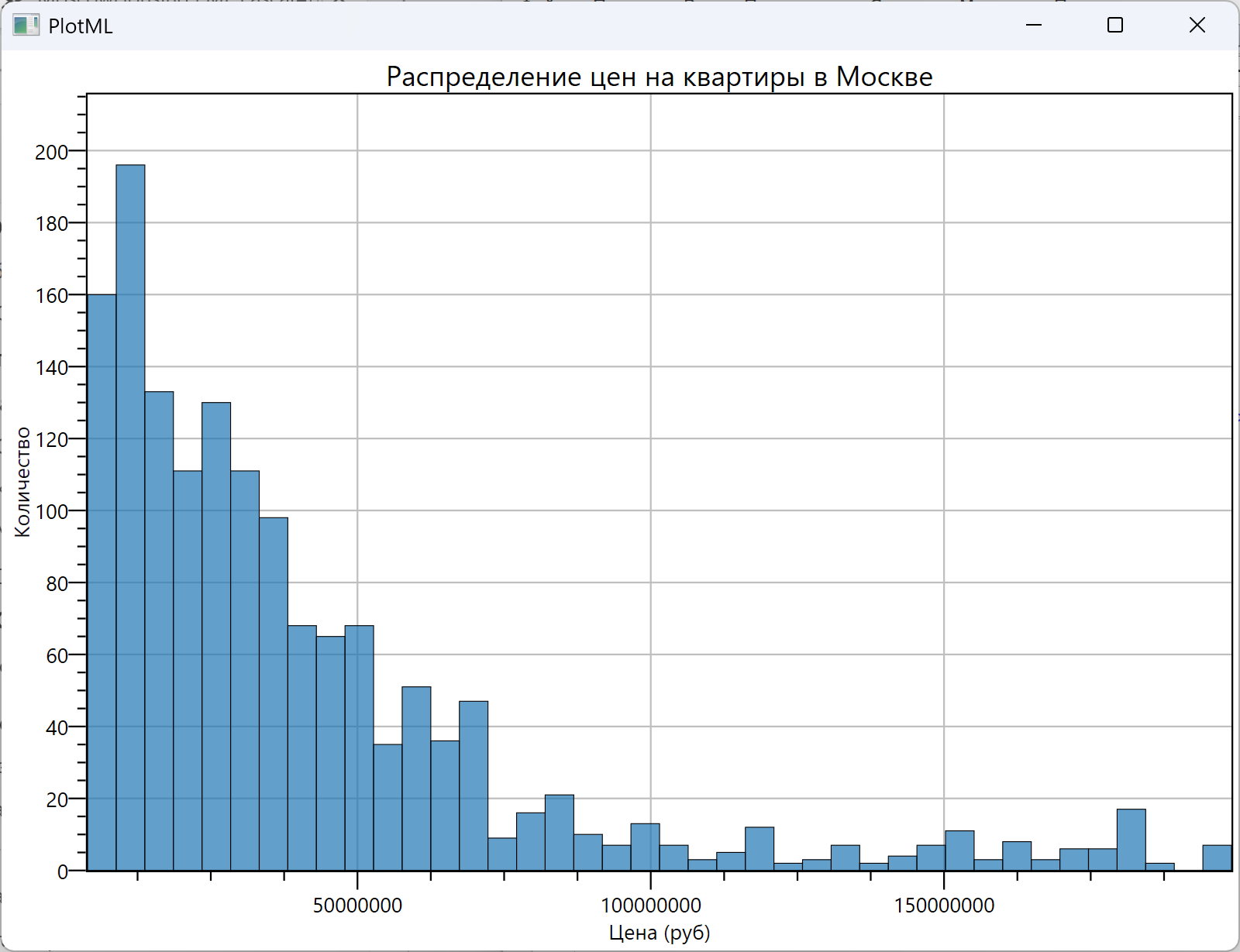The width and height of the screenshot is (1240, 952).
Task: Click the 50000000 x-axis tick label
Action: (357, 906)
